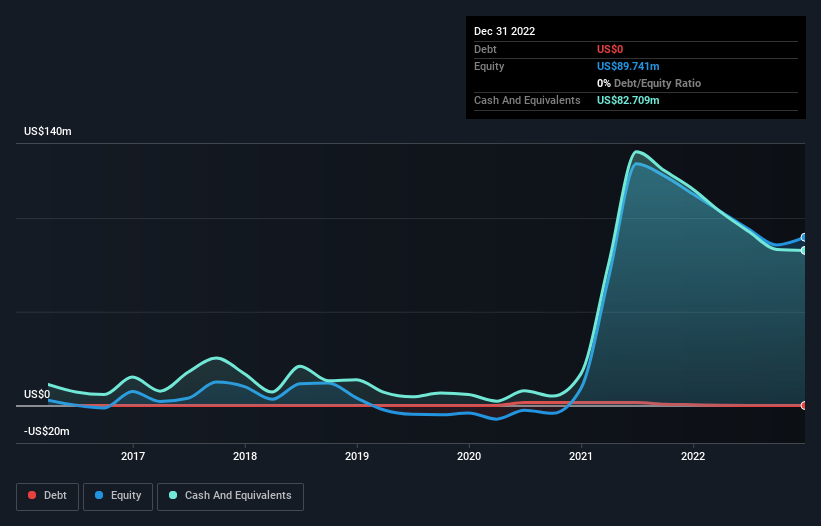Image resolution: width=821 pixels, height=526 pixels.
Task: Click the red Debt end-point marker
Action: pos(804,406)
